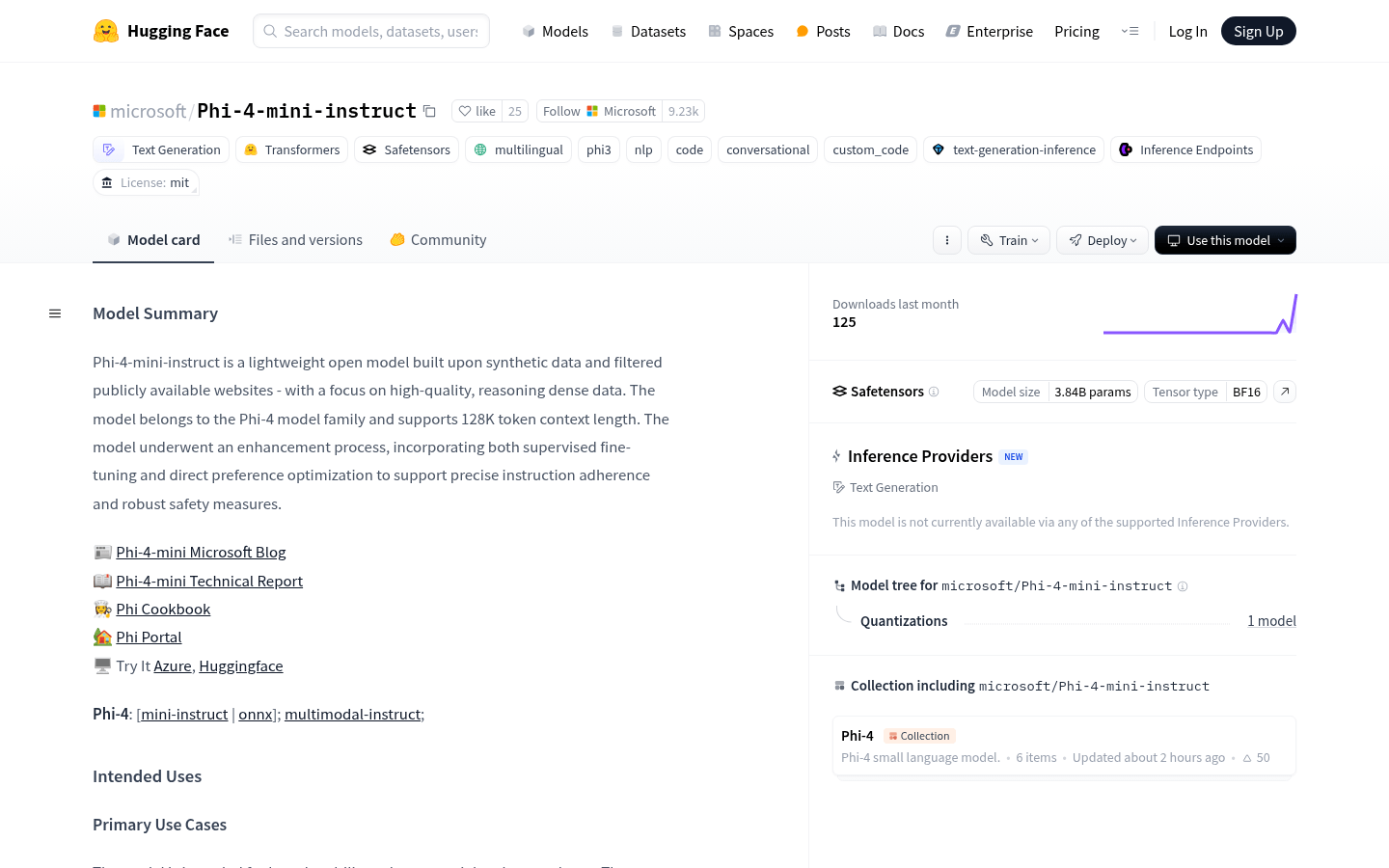The width and height of the screenshot is (1389, 868).
Task: Open the multimodal-instruct model link
Action: click(x=352, y=715)
